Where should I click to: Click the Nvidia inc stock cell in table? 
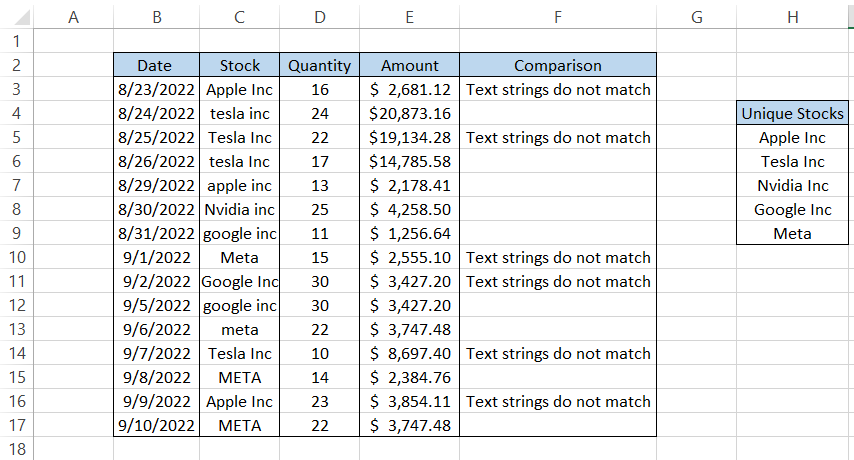[x=239, y=210]
